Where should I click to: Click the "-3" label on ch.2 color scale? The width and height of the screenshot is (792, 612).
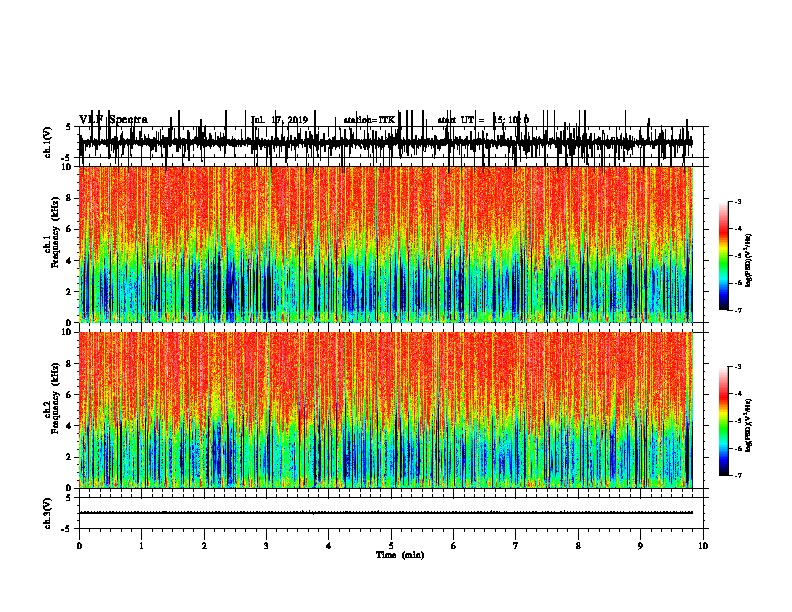pyautogui.click(x=737, y=367)
